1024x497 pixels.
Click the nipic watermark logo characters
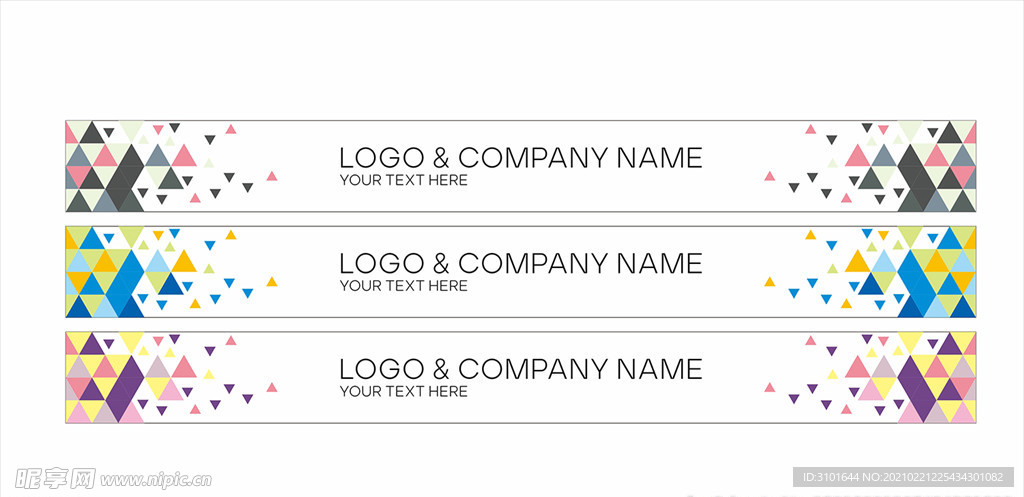(x=55, y=479)
